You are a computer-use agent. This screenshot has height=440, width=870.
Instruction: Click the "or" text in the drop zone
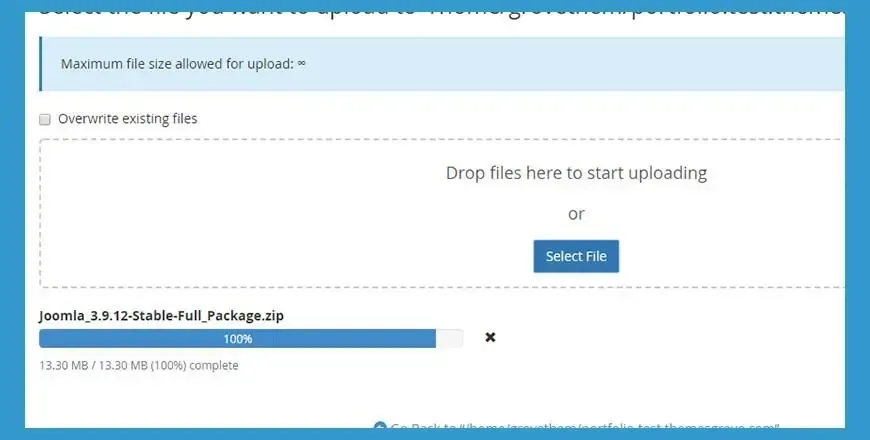tap(576, 214)
